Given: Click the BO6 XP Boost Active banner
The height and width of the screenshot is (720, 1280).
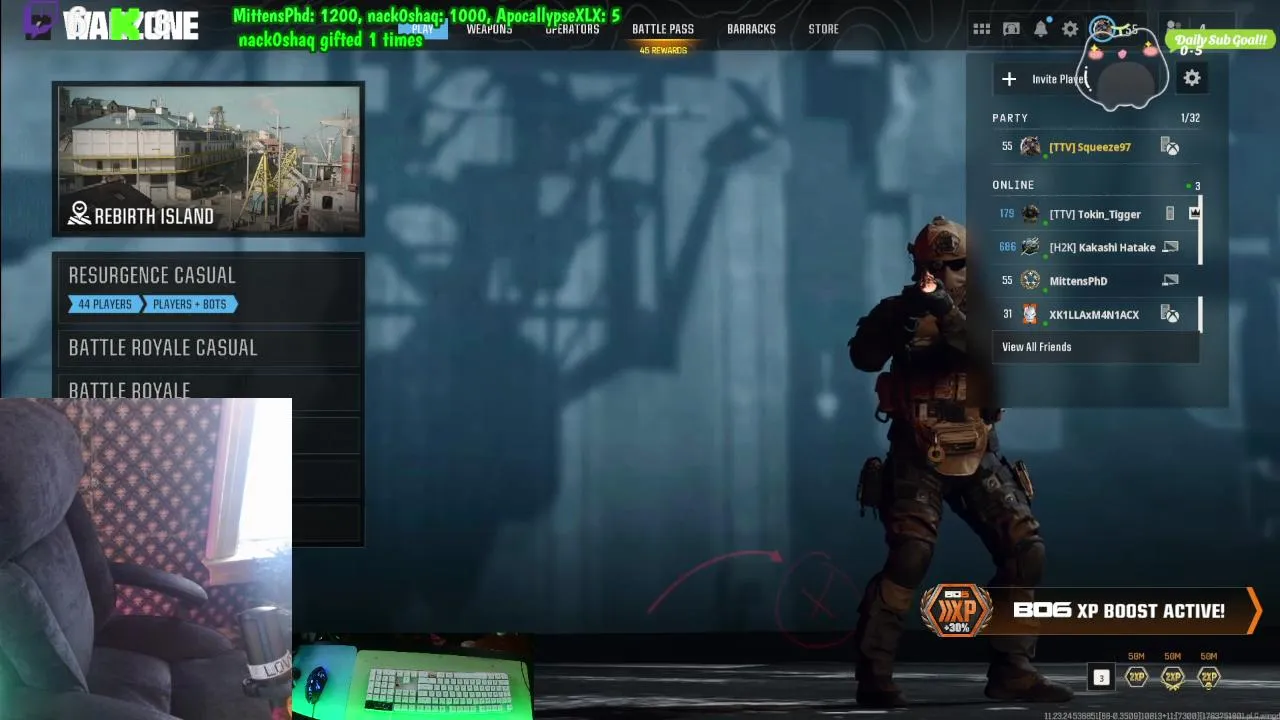Looking at the screenshot, I should [x=1092, y=610].
